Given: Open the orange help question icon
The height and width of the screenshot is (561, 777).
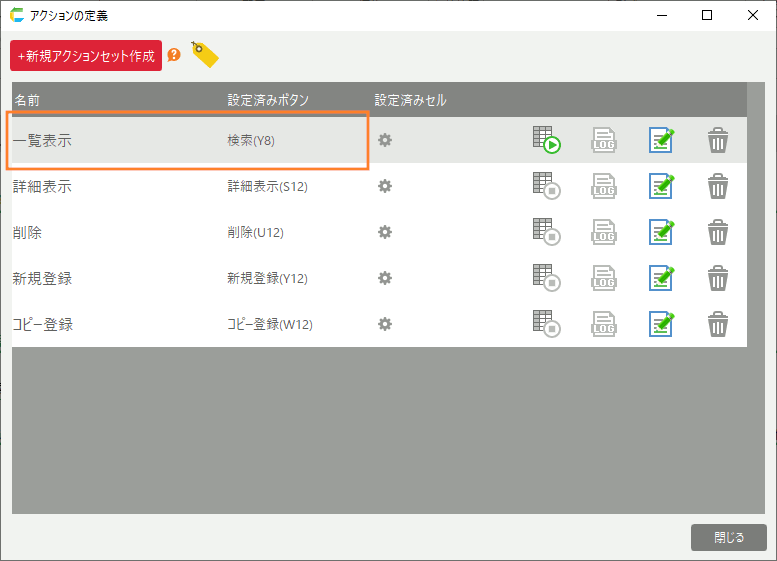Looking at the screenshot, I should pos(174,55).
